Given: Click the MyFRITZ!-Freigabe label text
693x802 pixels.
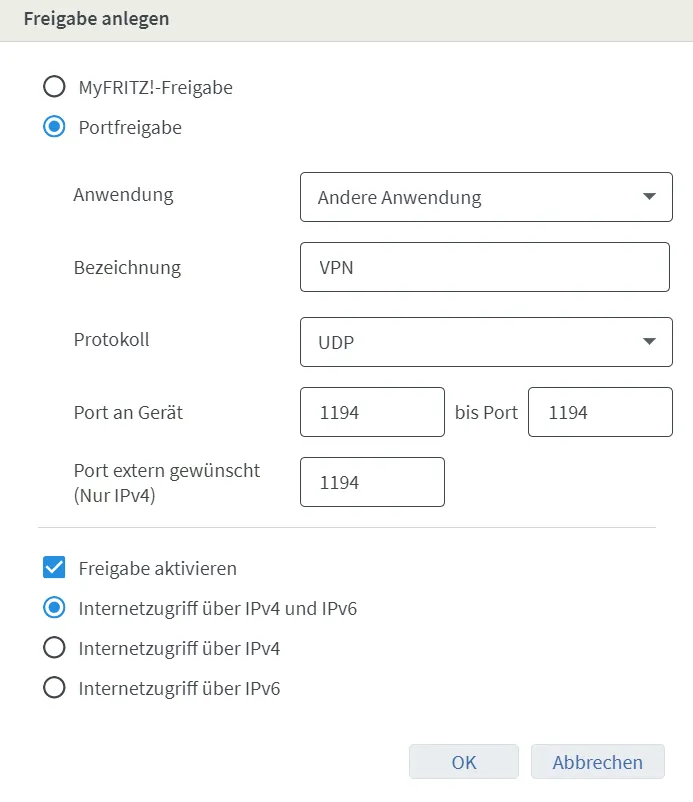Looking at the screenshot, I should pyautogui.click(x=155, y=87).
